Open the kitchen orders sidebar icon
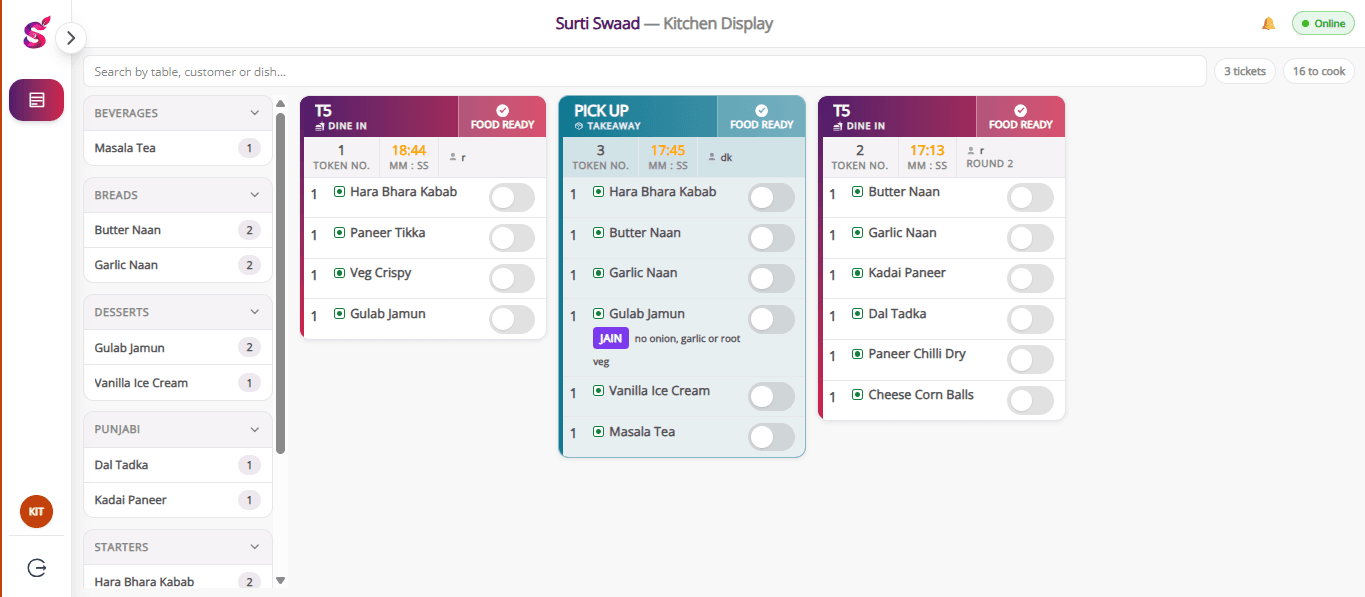 pyautogui.click(x=37, y=100)
